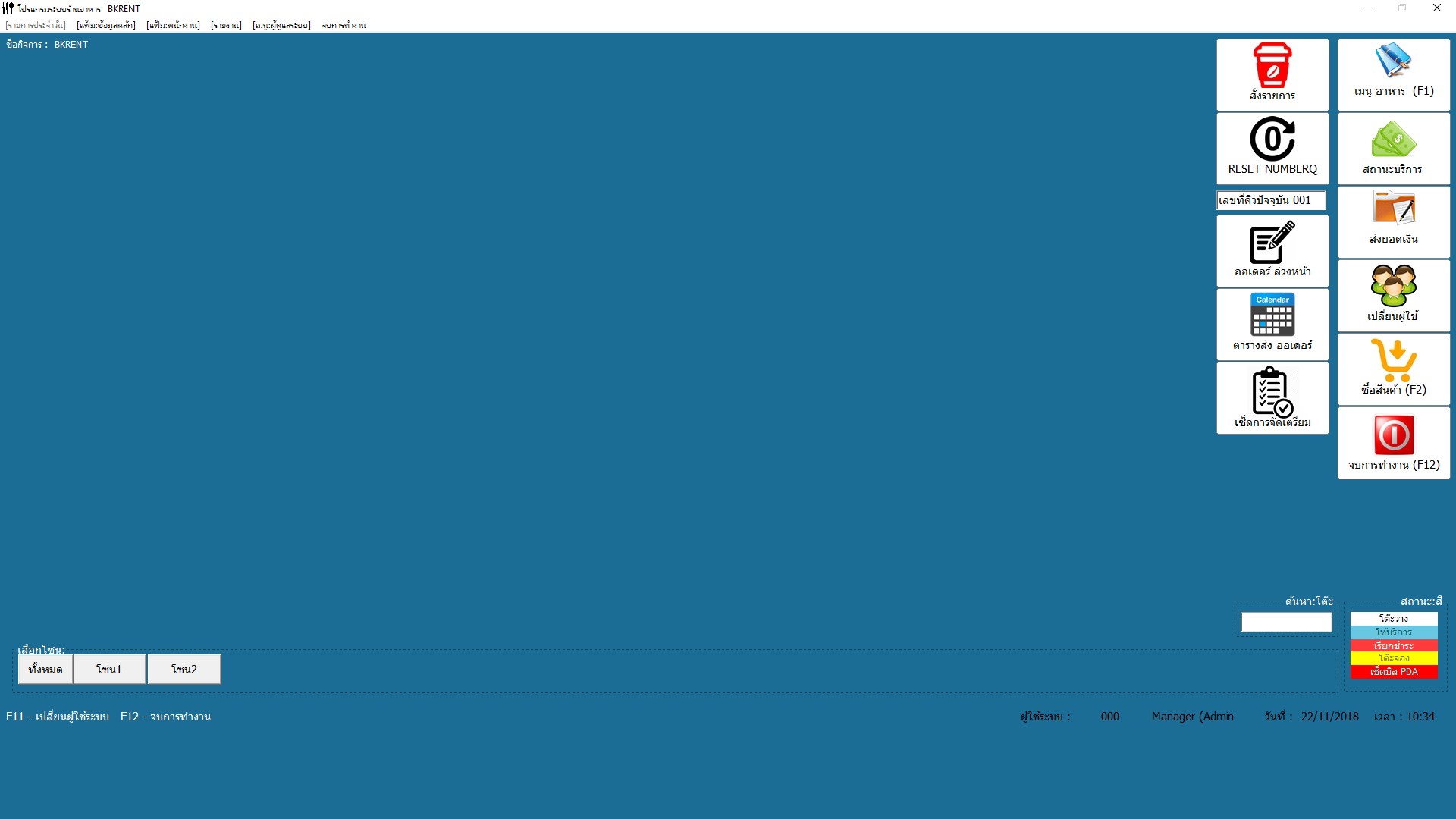The height and width of the screenshot is (819, 1456).
Task: Click the fork-and-spoon app icon in title bar
Action: (8, 8)
